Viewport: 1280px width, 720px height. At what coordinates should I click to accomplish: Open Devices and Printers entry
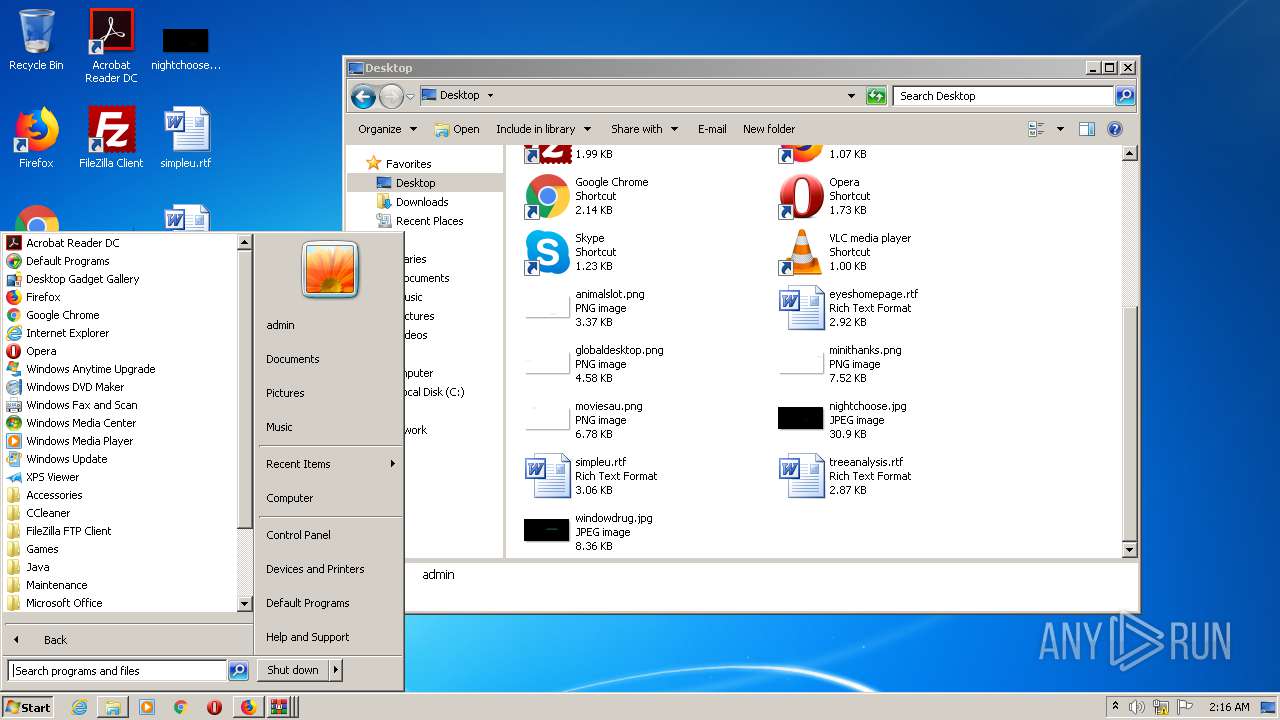click(x=315, y=569)
